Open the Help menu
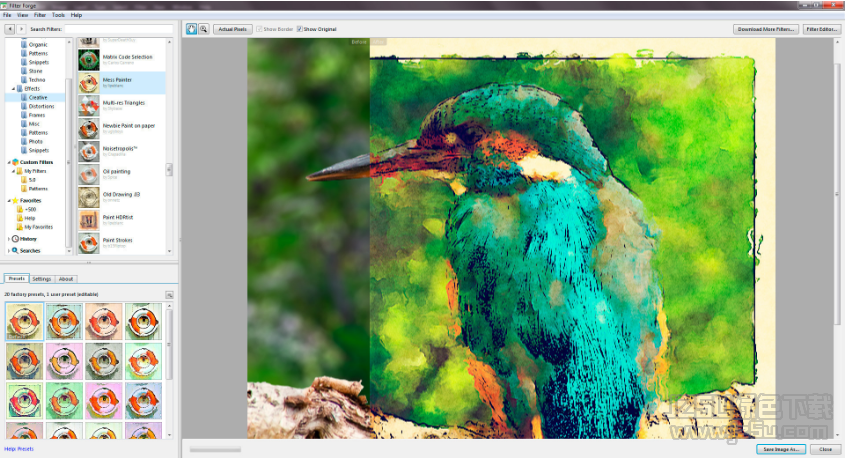The image size is (846, 458). pos(76,15)
